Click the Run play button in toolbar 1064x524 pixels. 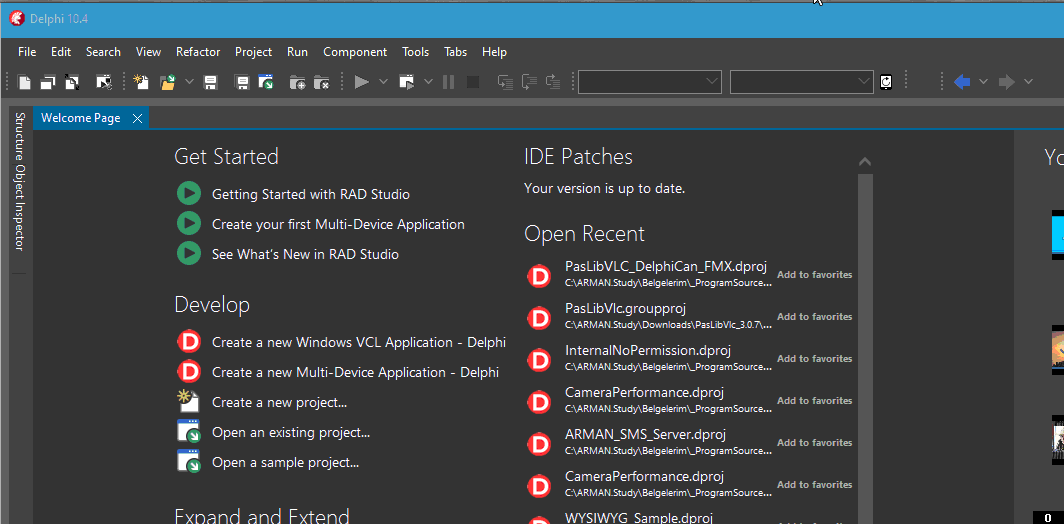[362, 82]
